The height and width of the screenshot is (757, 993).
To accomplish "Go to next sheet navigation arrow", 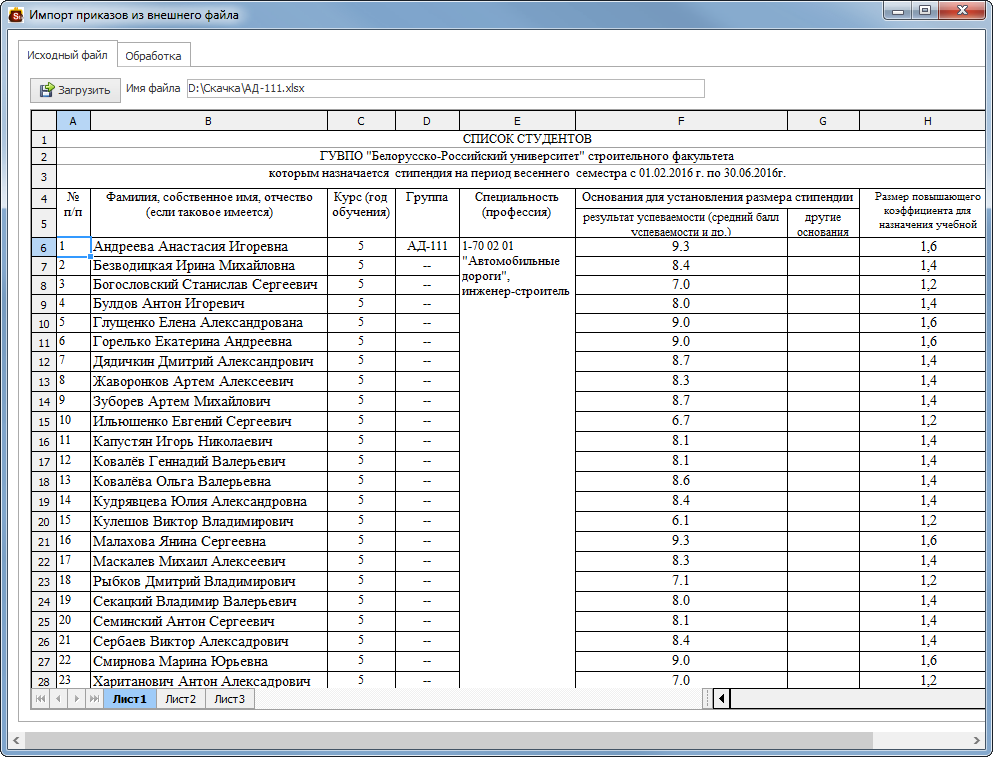I will [x=77, y=699].
